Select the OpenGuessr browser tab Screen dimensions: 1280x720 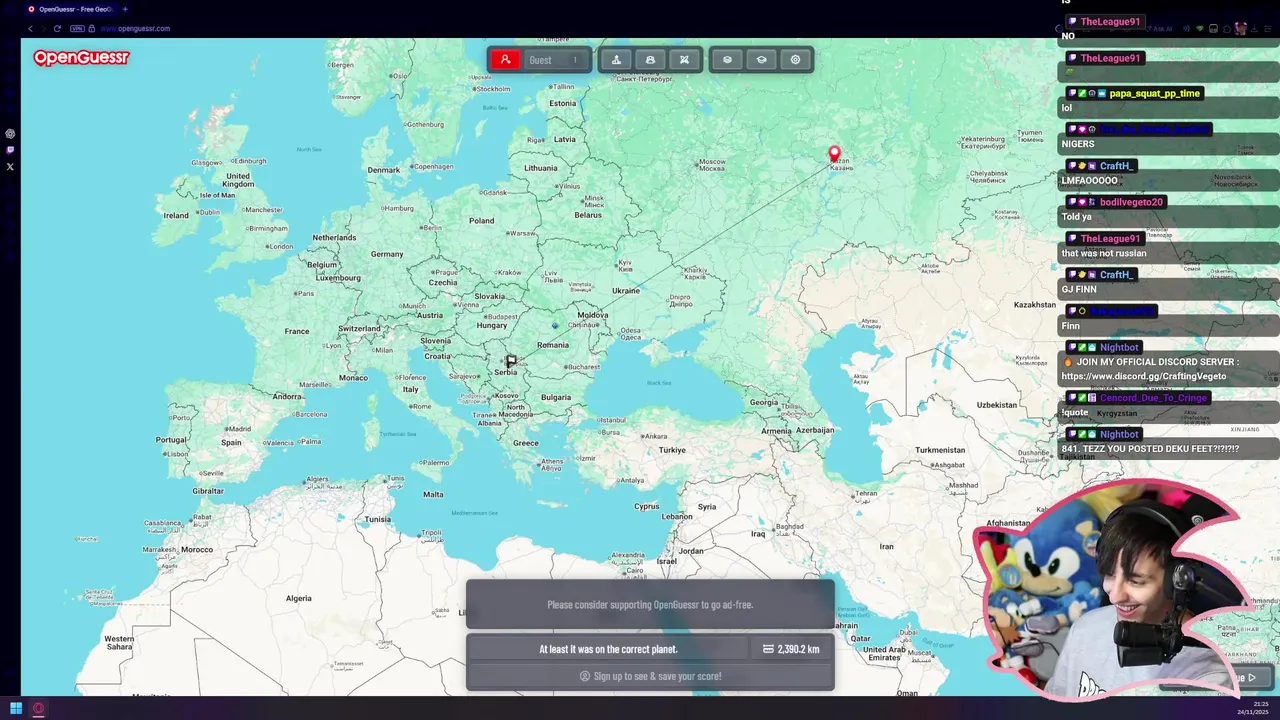(x=70, y=9)
